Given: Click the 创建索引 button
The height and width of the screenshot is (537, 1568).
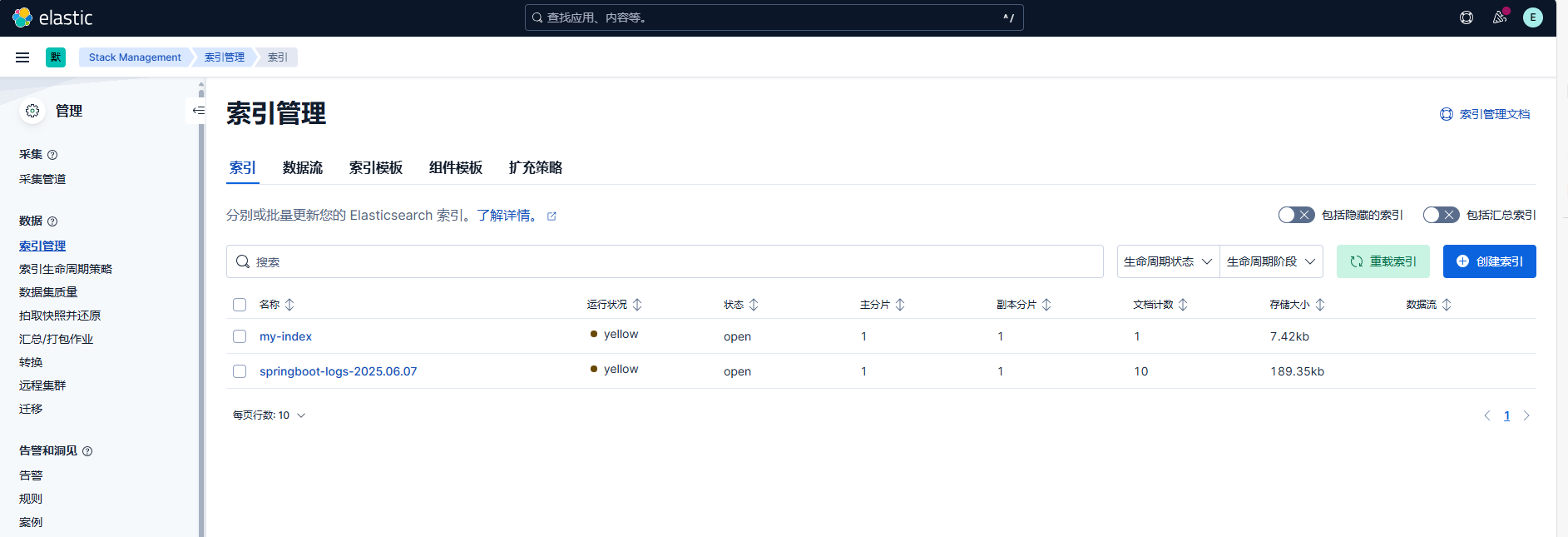Looking at the screenshot, I should [x=1490, y=261].
